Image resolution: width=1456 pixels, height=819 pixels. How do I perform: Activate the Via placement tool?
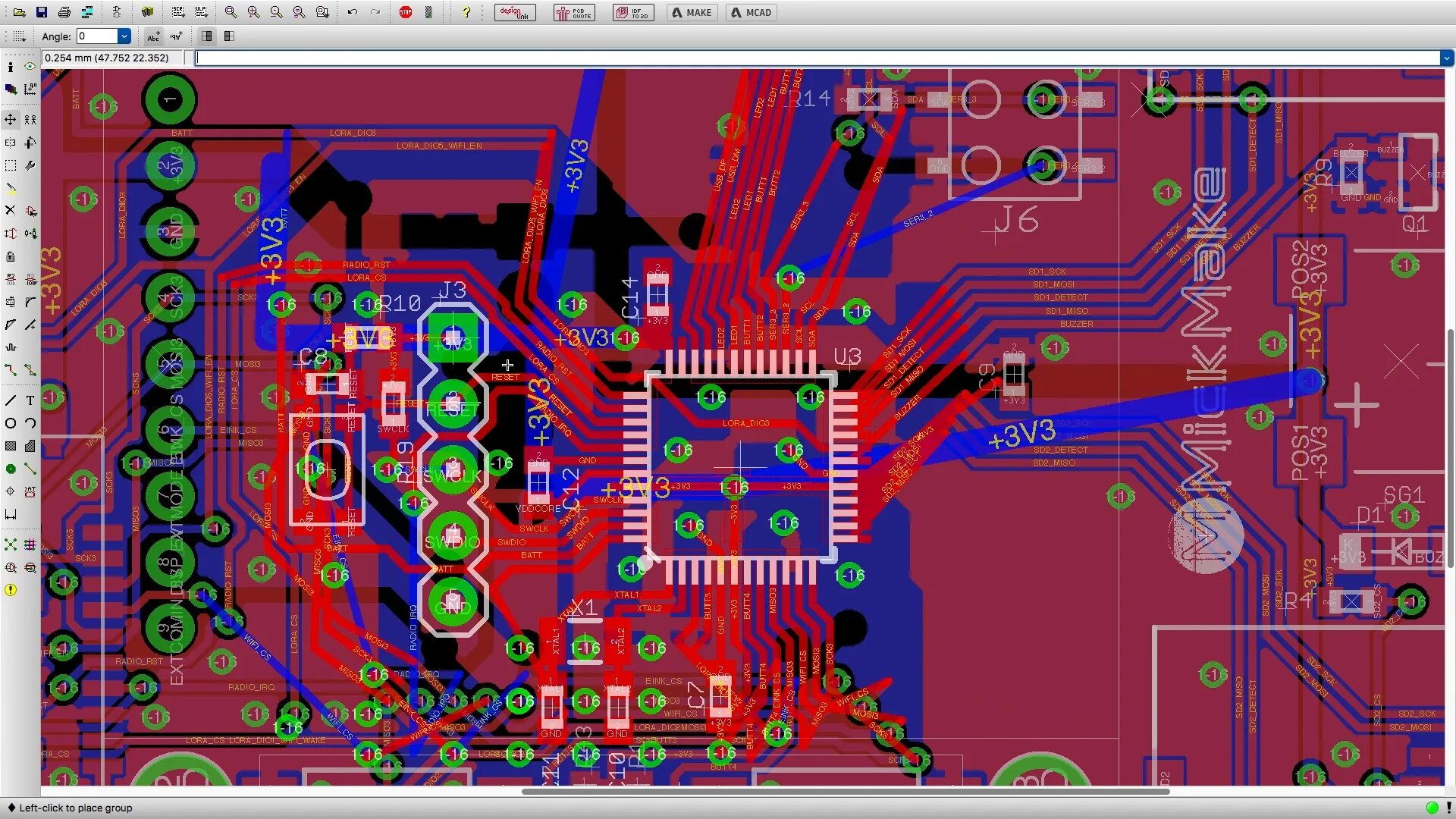pyautogui.click(x=11, y=469)
